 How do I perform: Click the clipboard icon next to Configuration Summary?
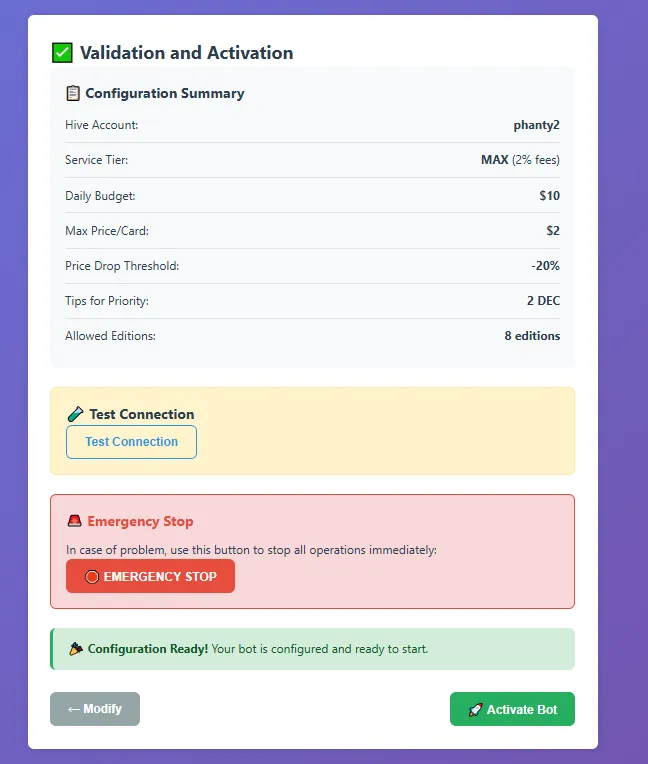73,93
